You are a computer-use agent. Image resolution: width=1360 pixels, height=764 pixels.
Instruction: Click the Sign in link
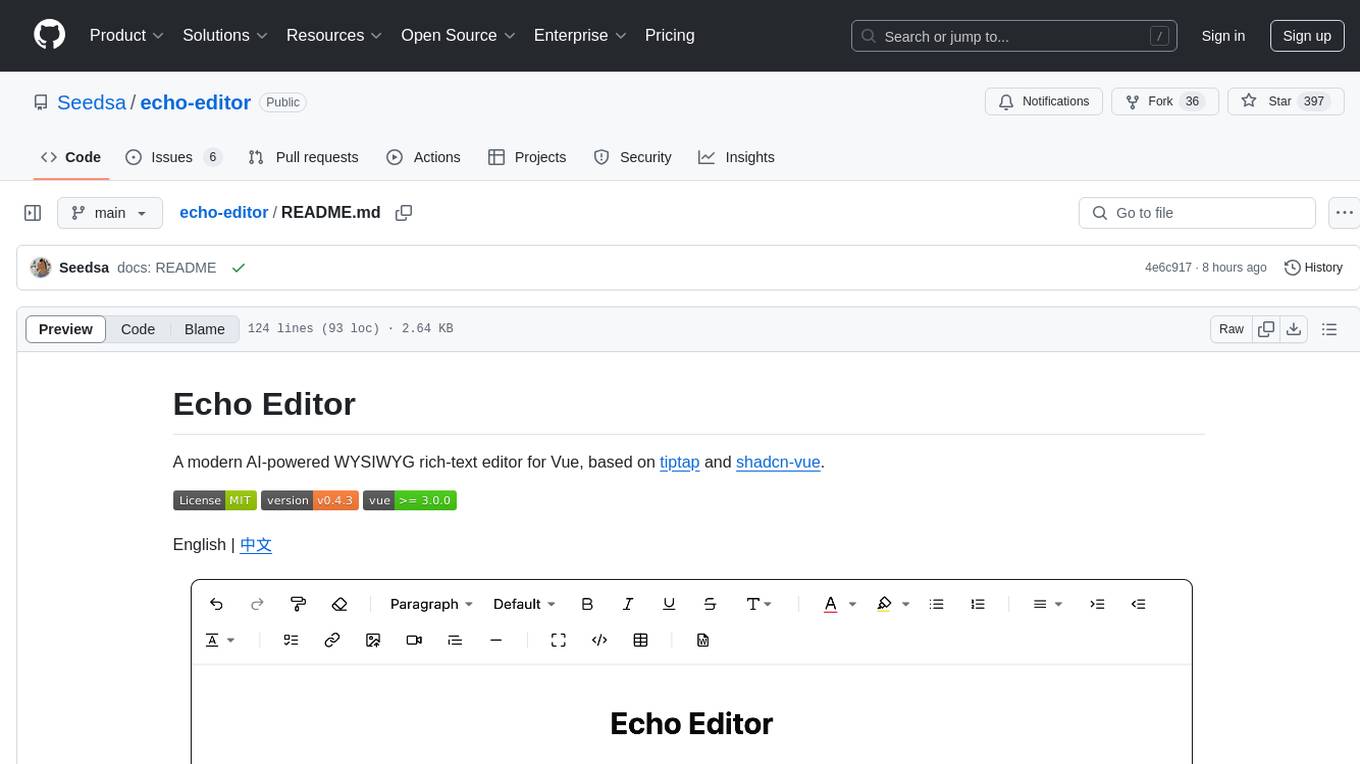[1223, 36]
